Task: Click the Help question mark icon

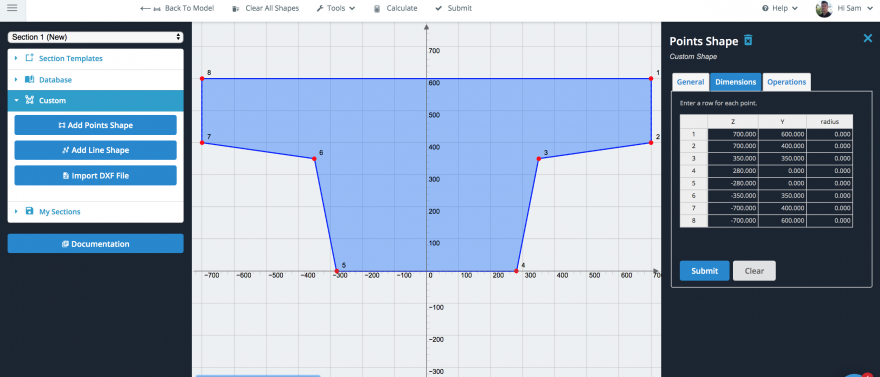Action: [x=765, y=8]
